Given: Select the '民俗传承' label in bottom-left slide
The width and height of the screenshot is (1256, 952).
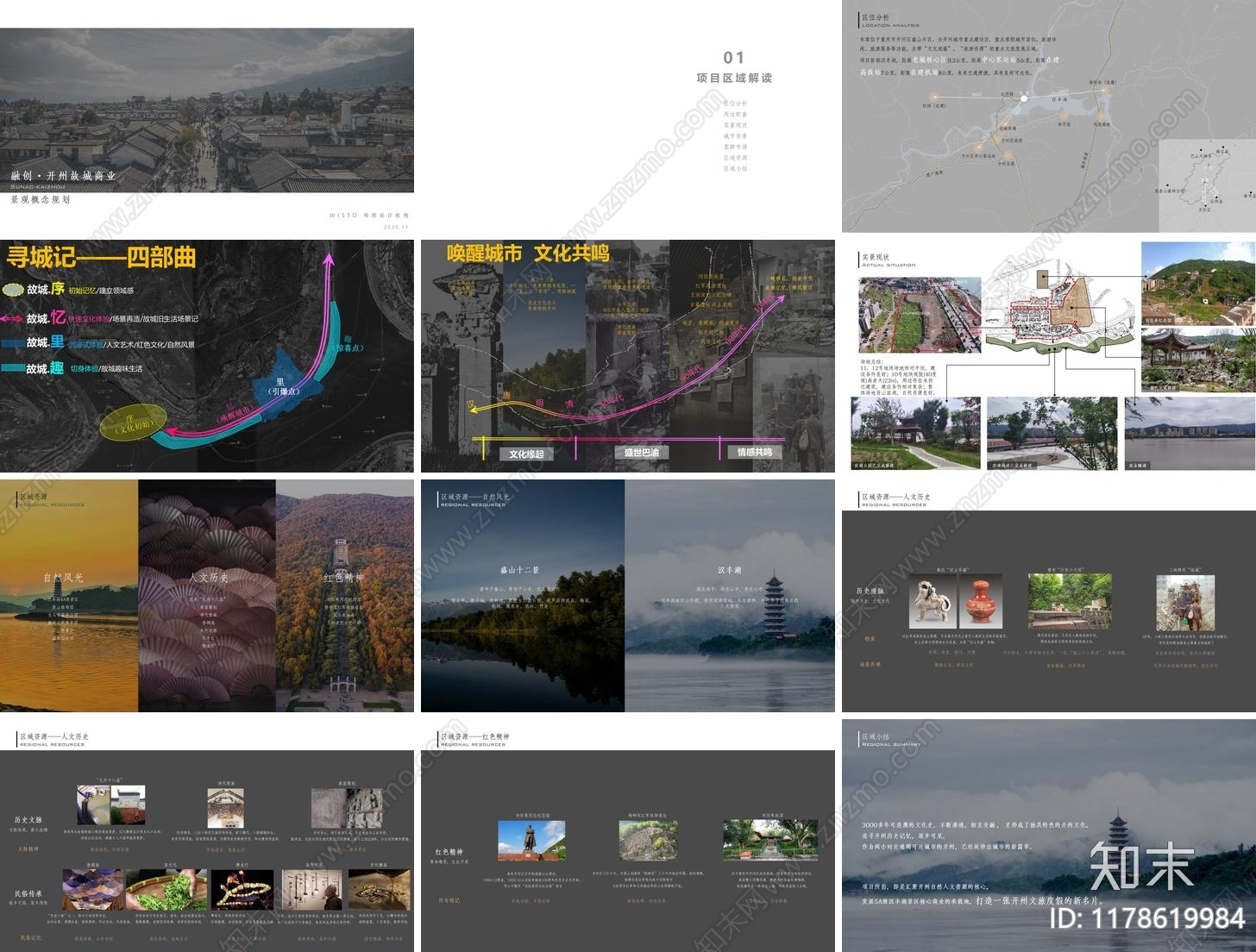Looking at the screenshot, I should pyautogui.click(x=28, y=894).
